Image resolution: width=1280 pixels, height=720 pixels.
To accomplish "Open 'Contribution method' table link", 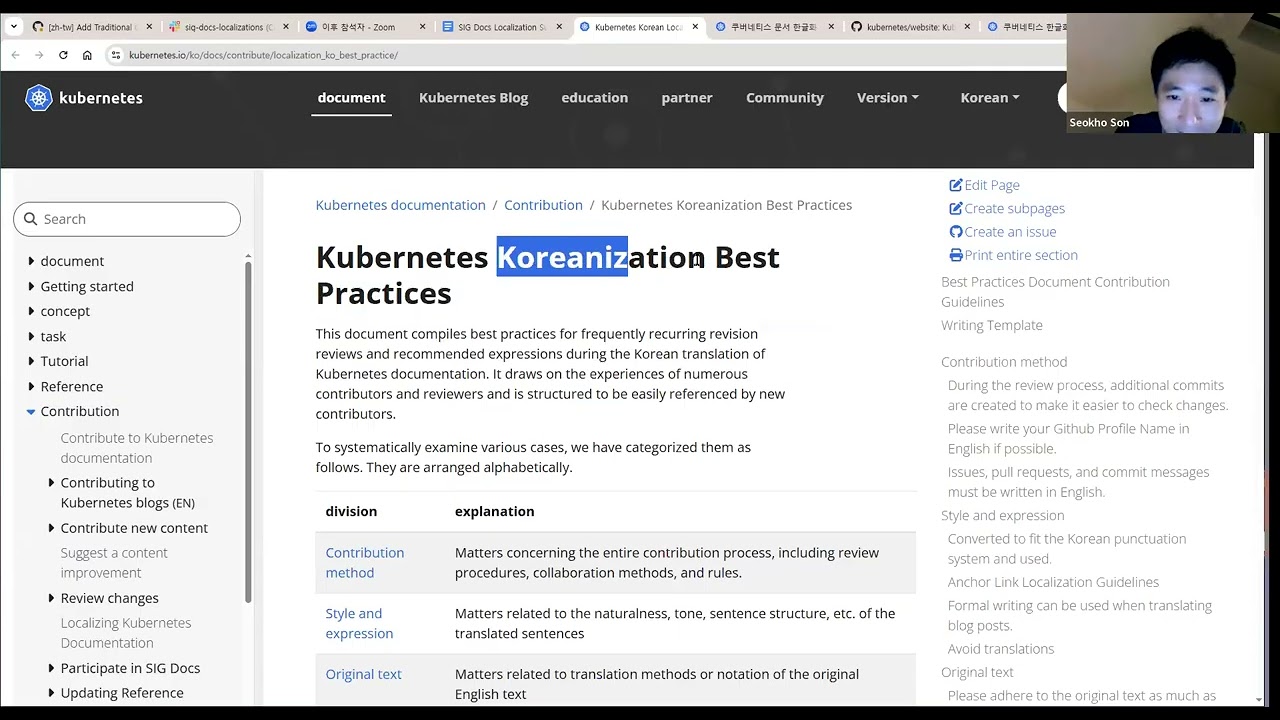I will [x=364, y=563].
